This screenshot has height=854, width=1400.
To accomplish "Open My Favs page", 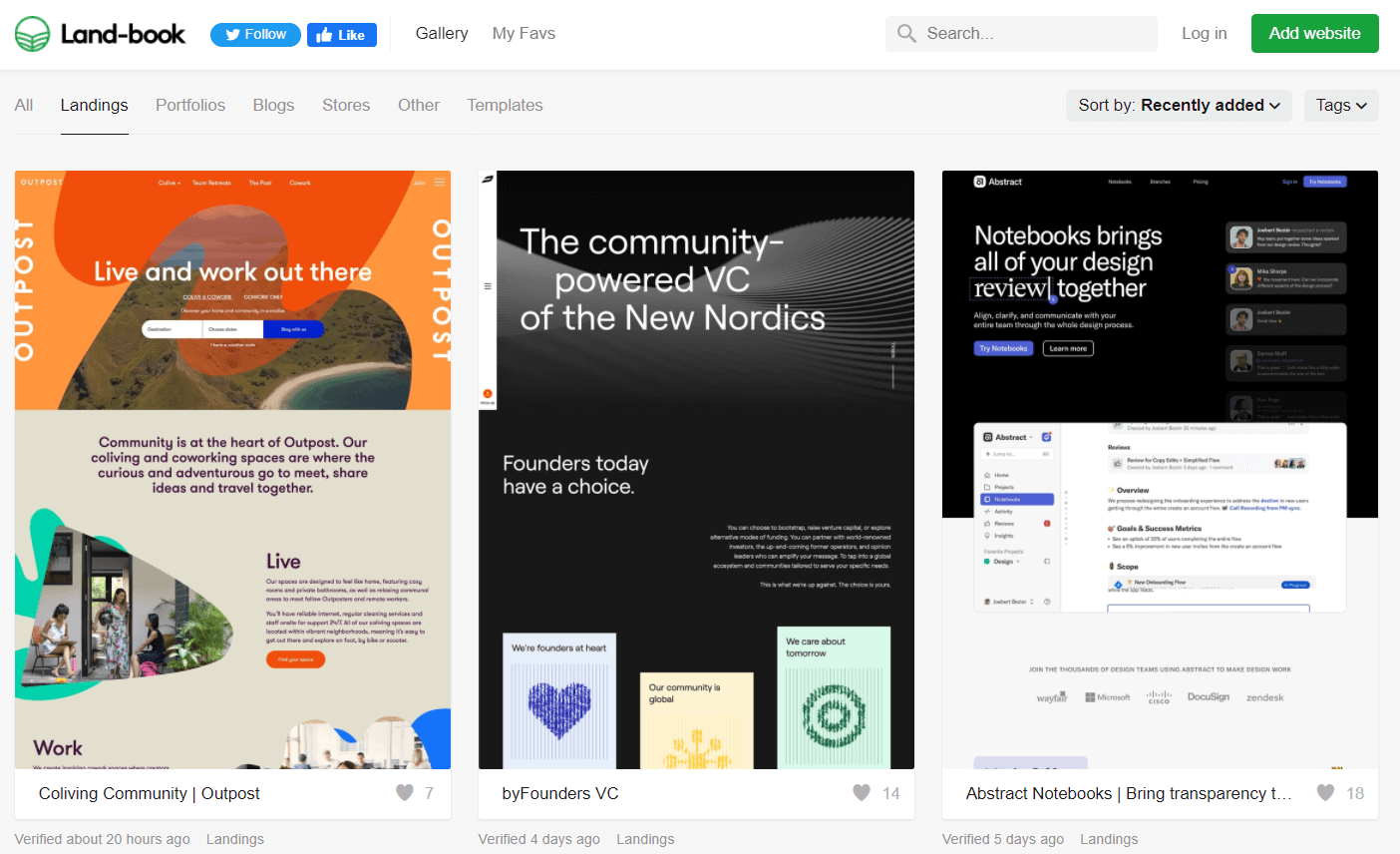I will click(x=524, y=33).
